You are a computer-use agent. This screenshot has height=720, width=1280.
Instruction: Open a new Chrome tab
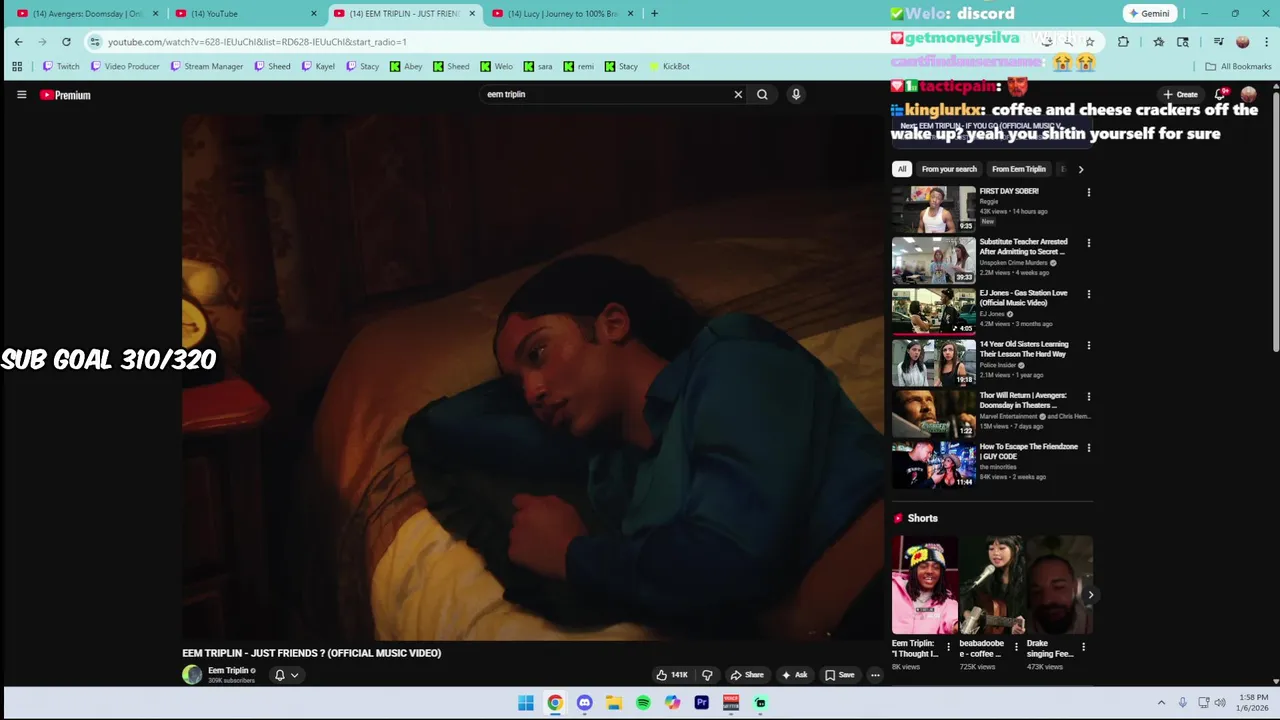pyautogui.click(x=654, y=14)
